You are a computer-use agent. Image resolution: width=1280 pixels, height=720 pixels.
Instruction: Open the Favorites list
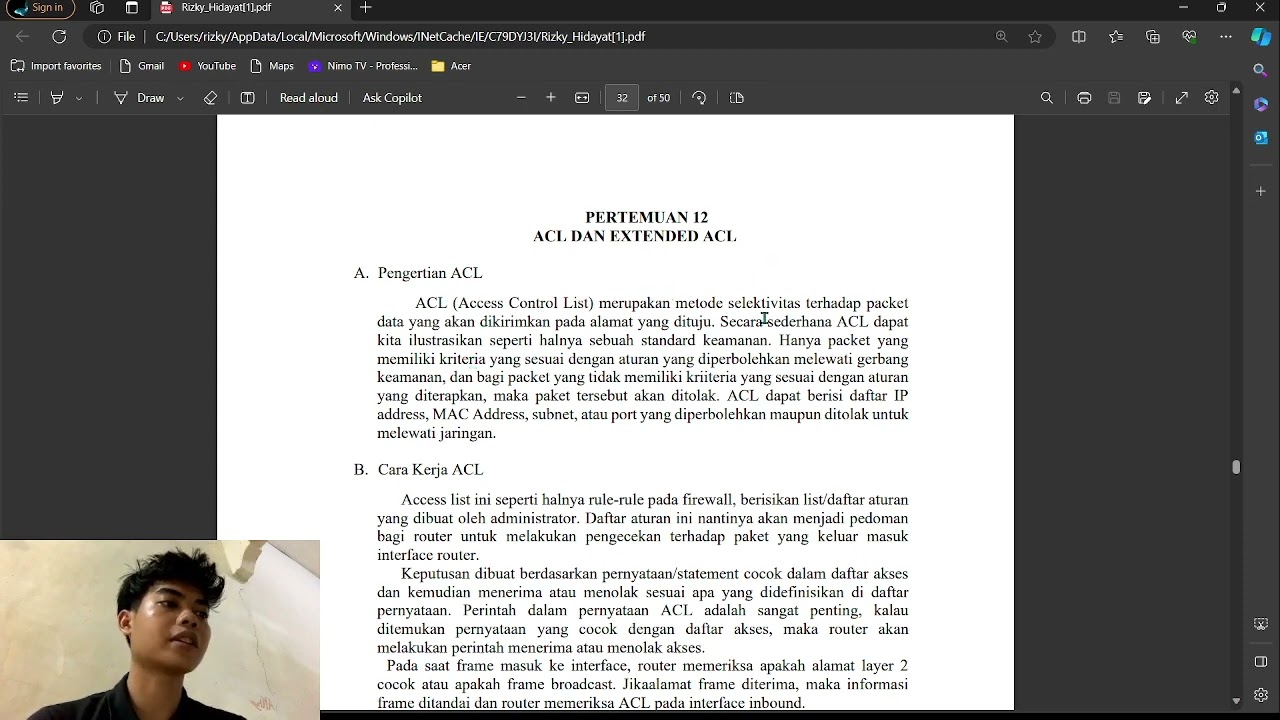tap(1116, 36)
